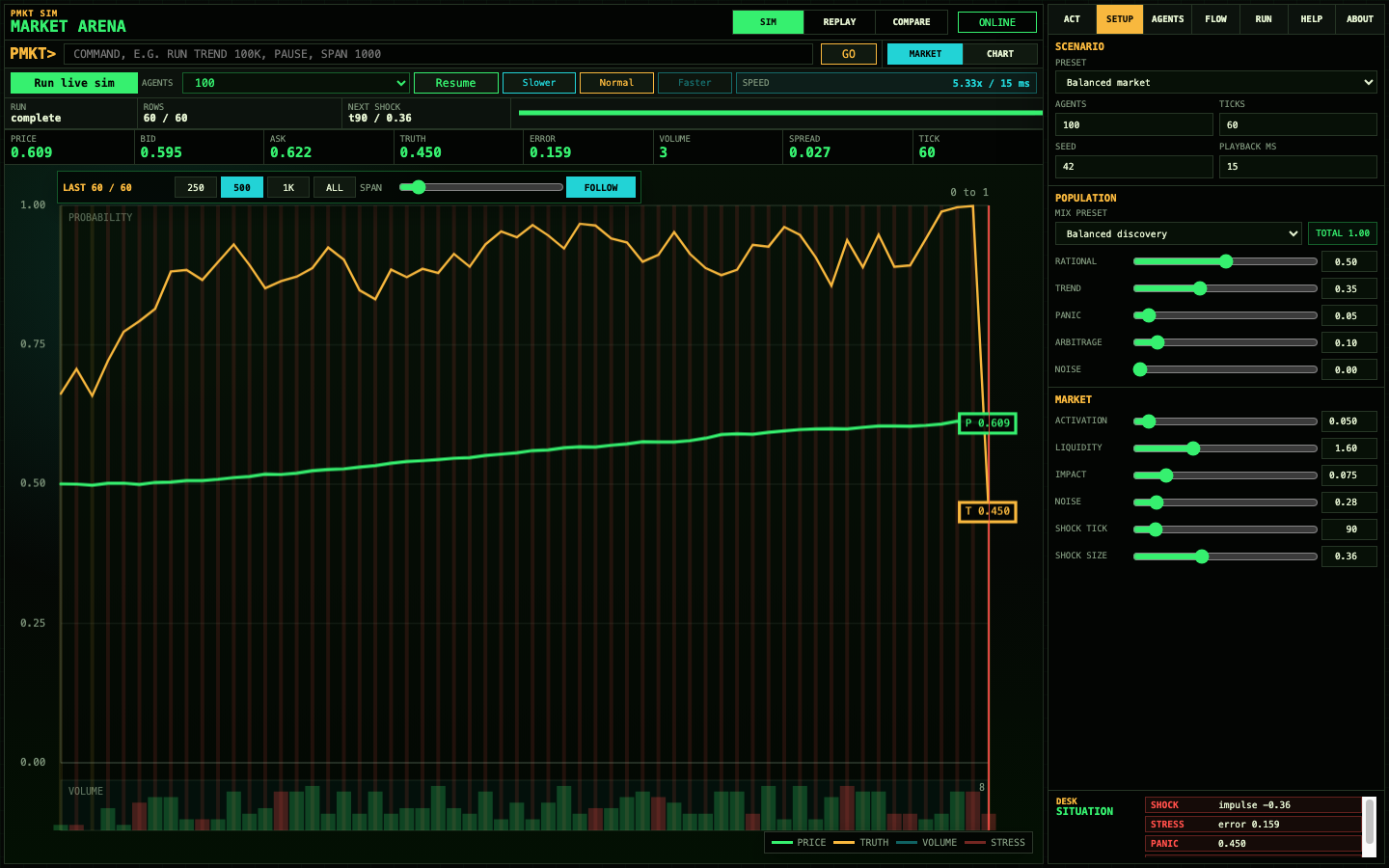Image resolution: width=1389 pixels, height=868 pixels.
Task: Focus the PMKT command input field
Action: click(x=439, y=54)
